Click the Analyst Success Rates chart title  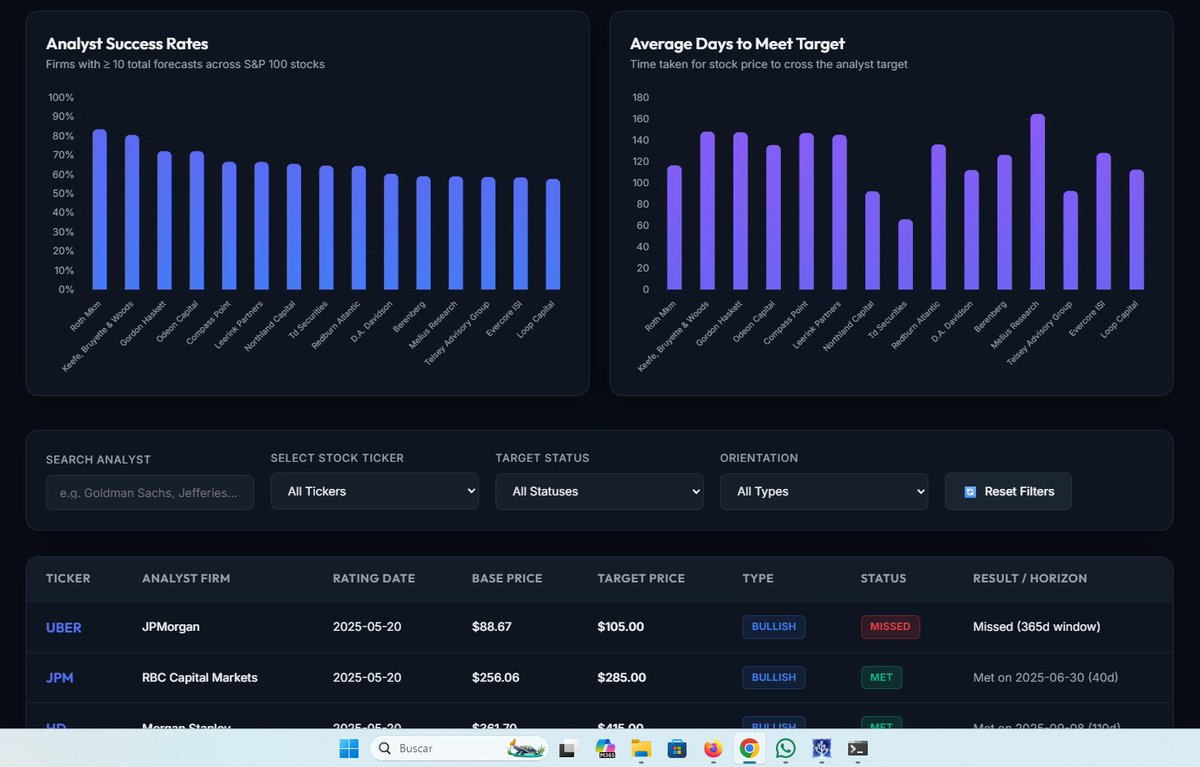[127, 44]
